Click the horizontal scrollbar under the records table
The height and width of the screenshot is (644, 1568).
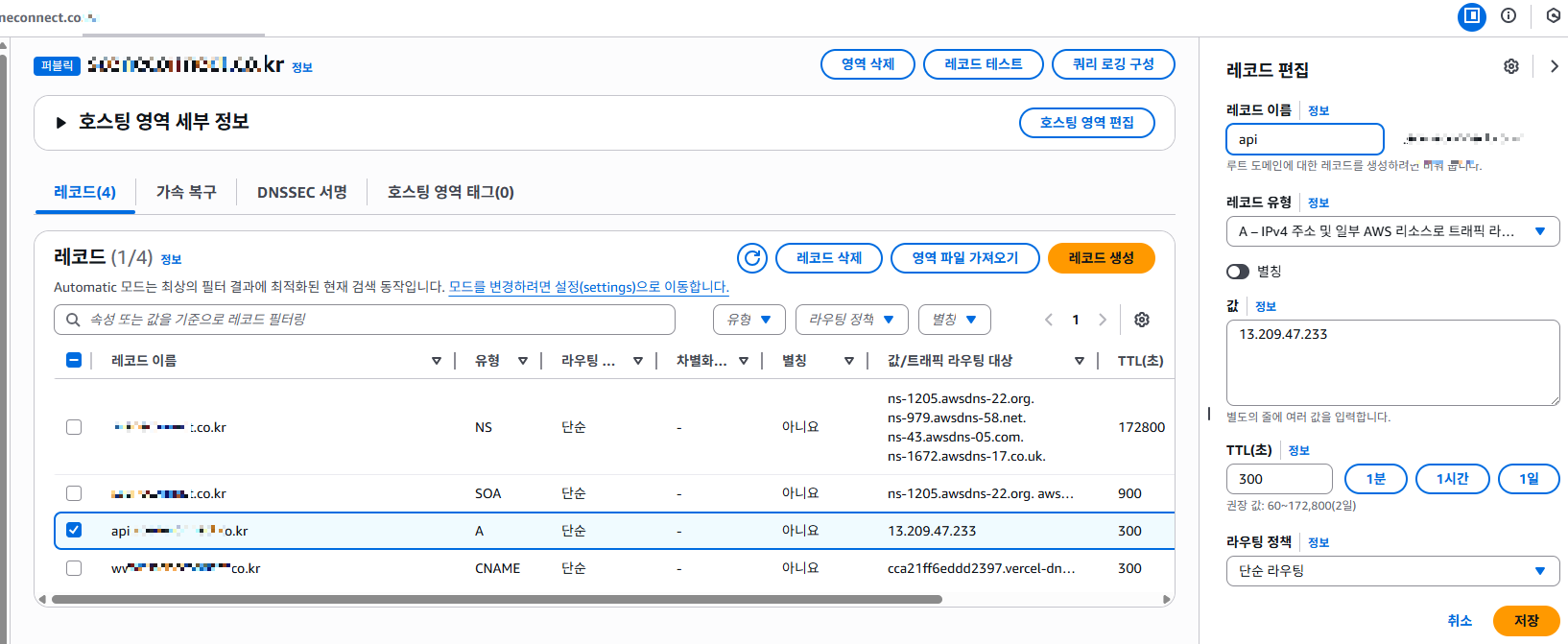coord(497,599)
